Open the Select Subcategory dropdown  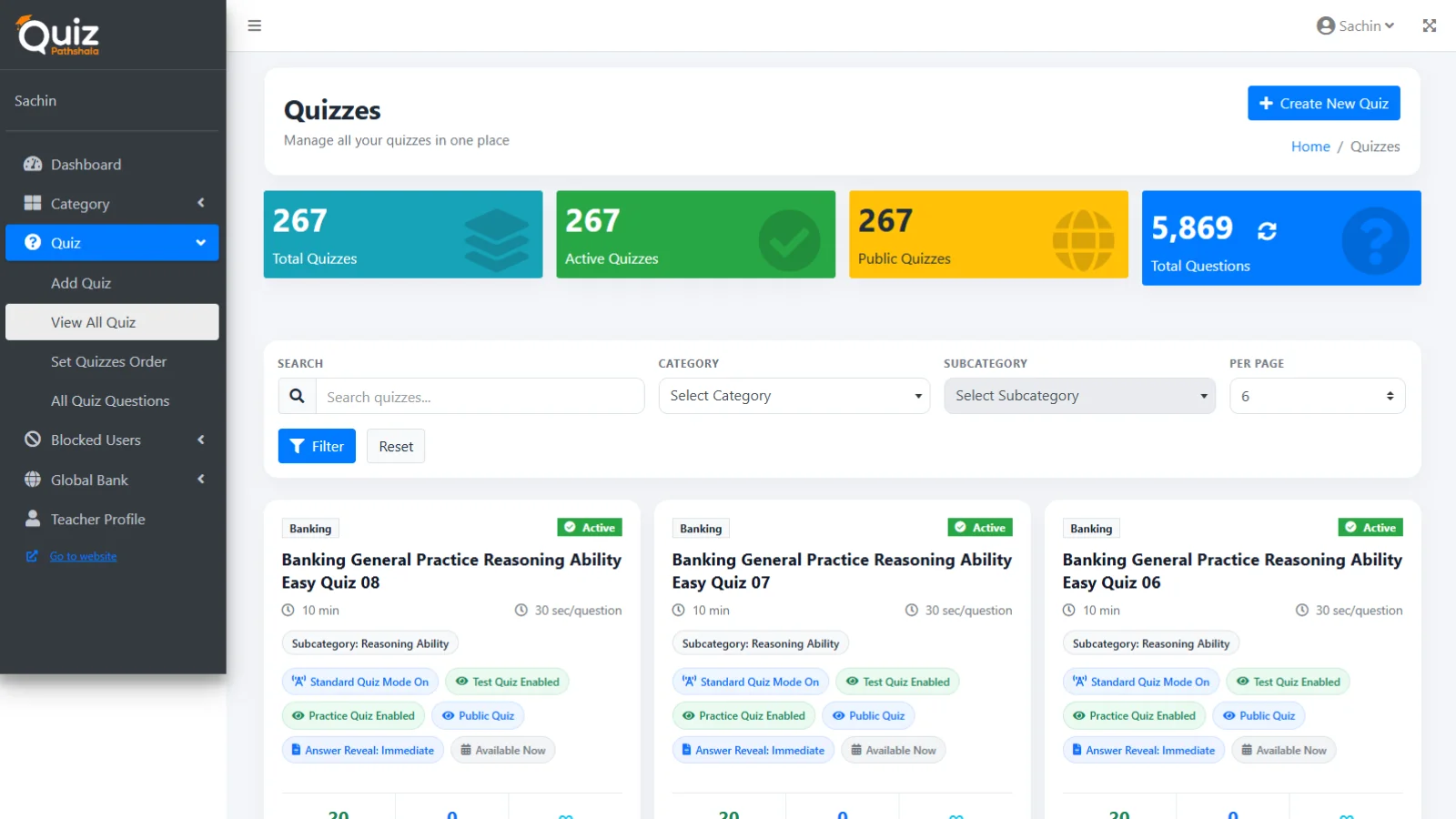coord(1079,396)
